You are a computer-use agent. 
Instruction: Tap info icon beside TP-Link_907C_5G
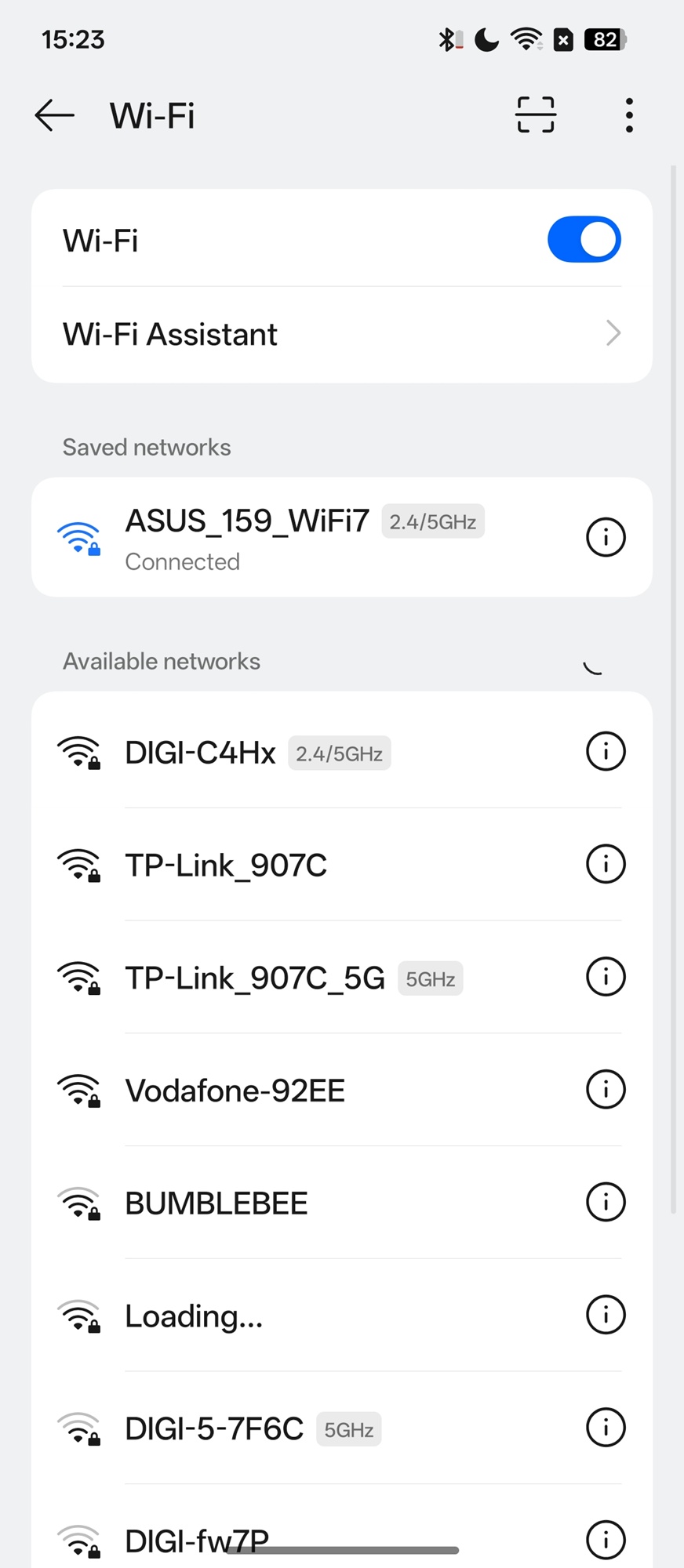pyautogui.click(x=606, y=977)
